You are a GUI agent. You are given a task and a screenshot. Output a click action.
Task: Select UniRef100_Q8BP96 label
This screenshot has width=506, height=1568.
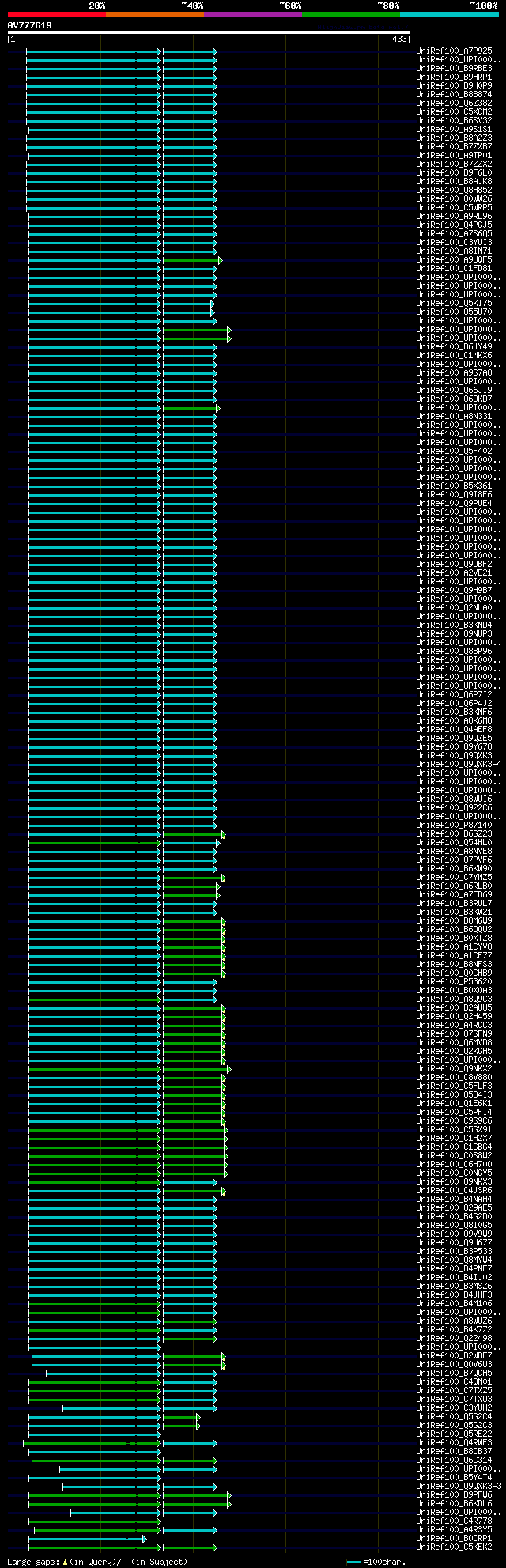tap(454, 651)
